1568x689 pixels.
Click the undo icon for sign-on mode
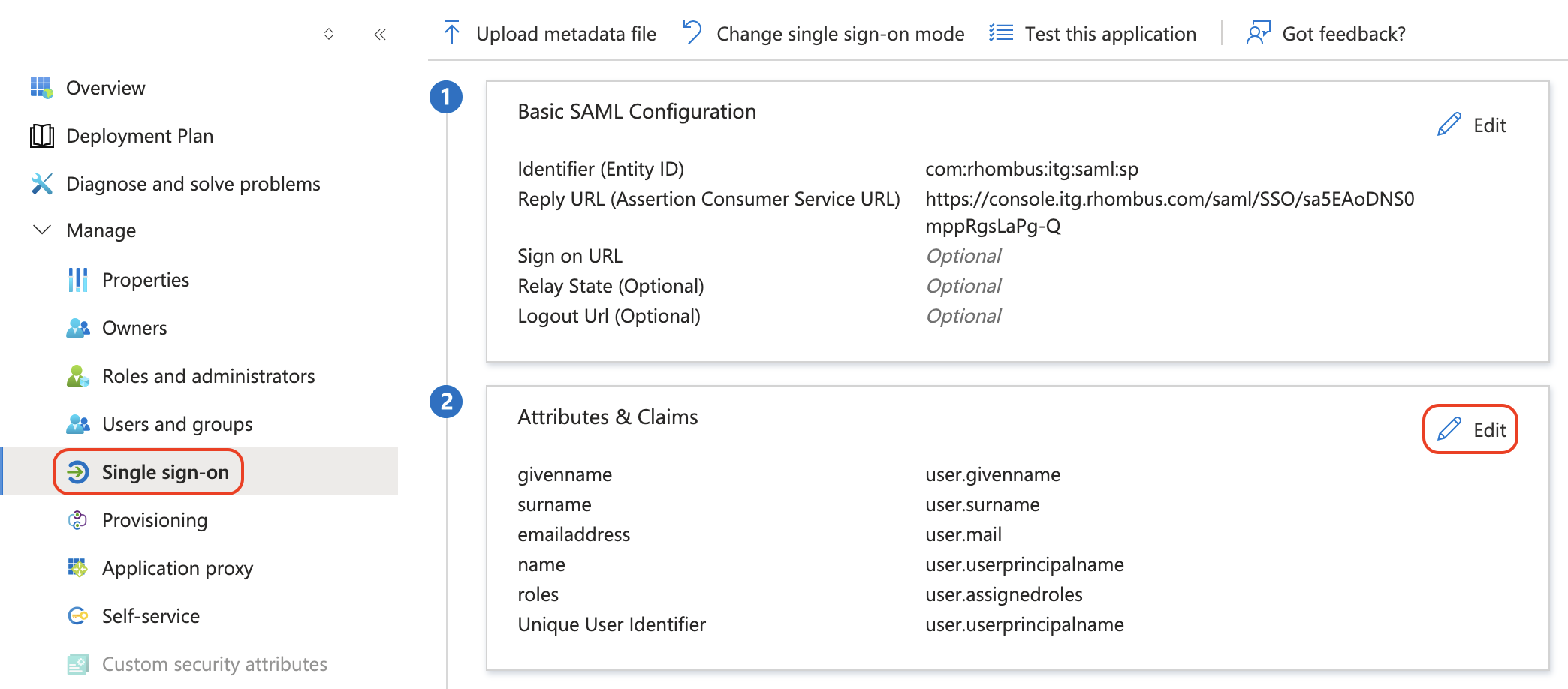692,33
